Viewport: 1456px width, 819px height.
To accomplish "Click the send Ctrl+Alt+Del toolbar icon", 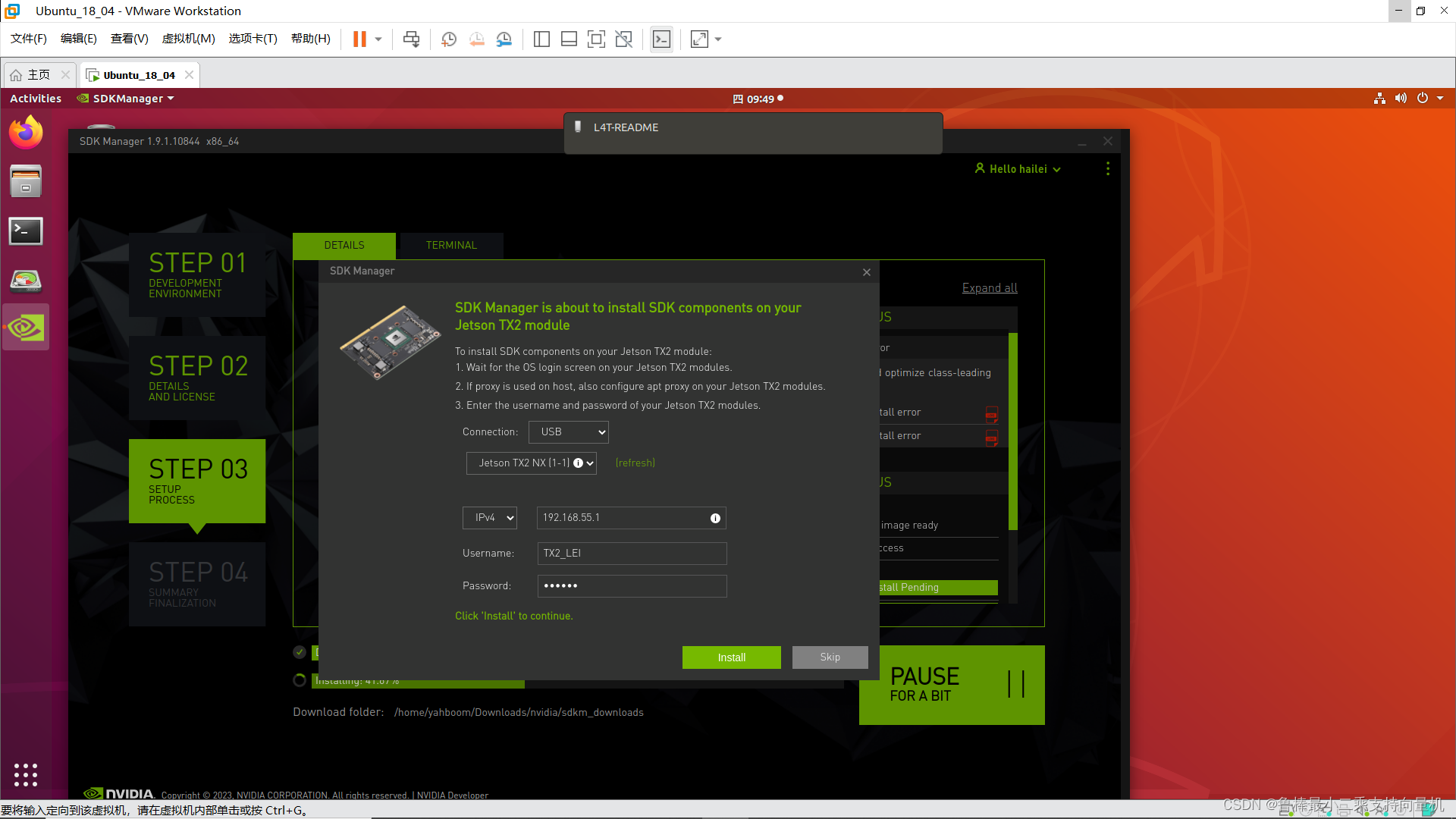I will tap(412, 39).
